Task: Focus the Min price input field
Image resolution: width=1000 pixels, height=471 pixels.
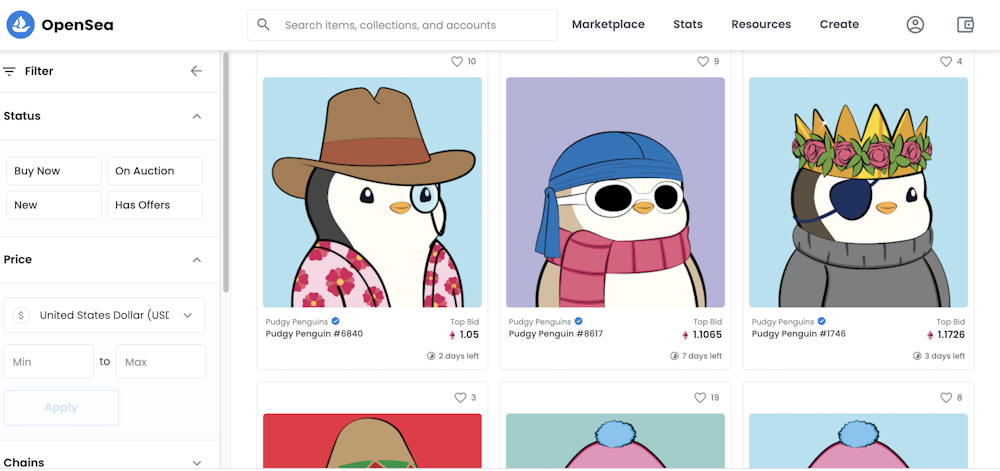Action: (x=49, y=362)
